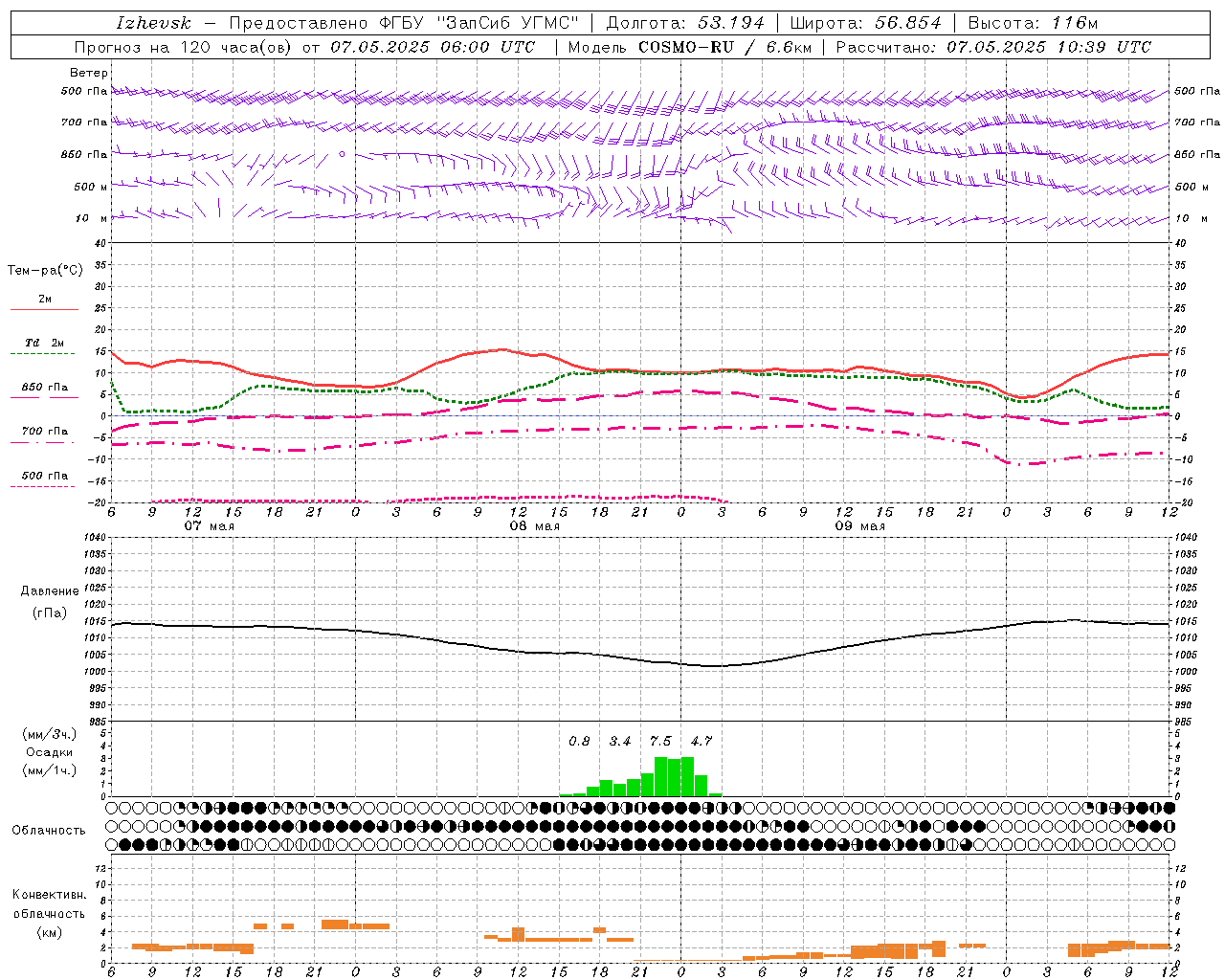Click the Izhevsk station title
The height and width of the screenshot is (980, 1225).
pyautogui.click(x=153, y=23)
